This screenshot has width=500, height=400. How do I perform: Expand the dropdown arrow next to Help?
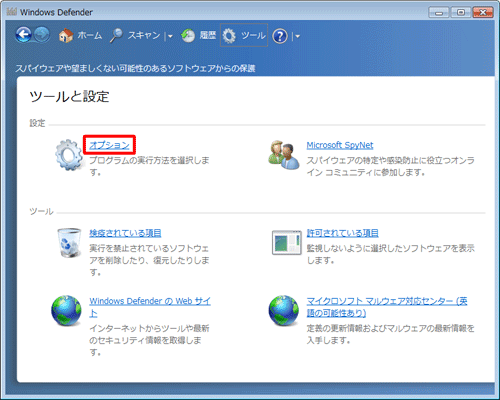click(x=297, y=36)
